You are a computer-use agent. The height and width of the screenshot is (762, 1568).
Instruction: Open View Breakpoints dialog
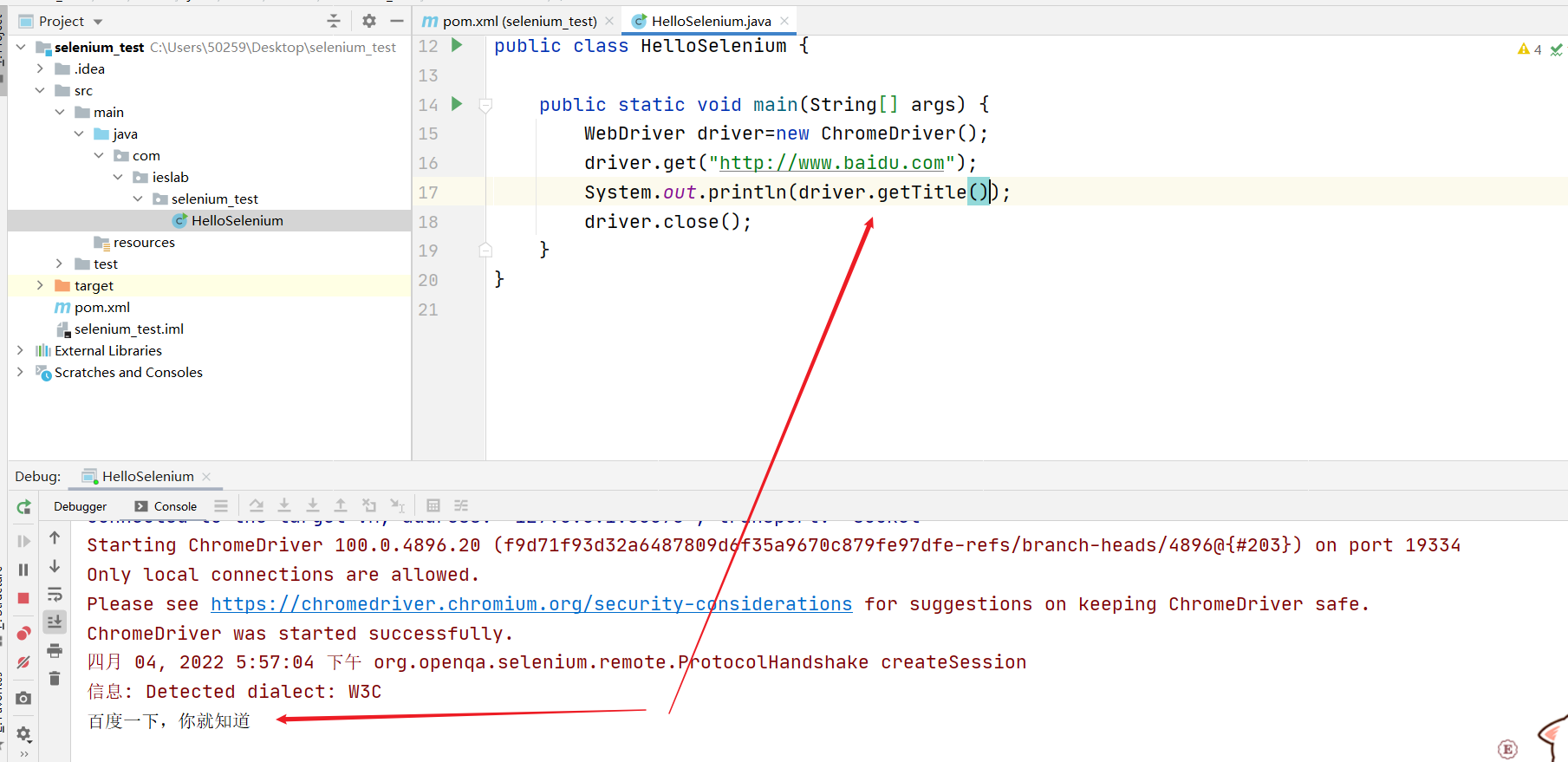[23, 633]
